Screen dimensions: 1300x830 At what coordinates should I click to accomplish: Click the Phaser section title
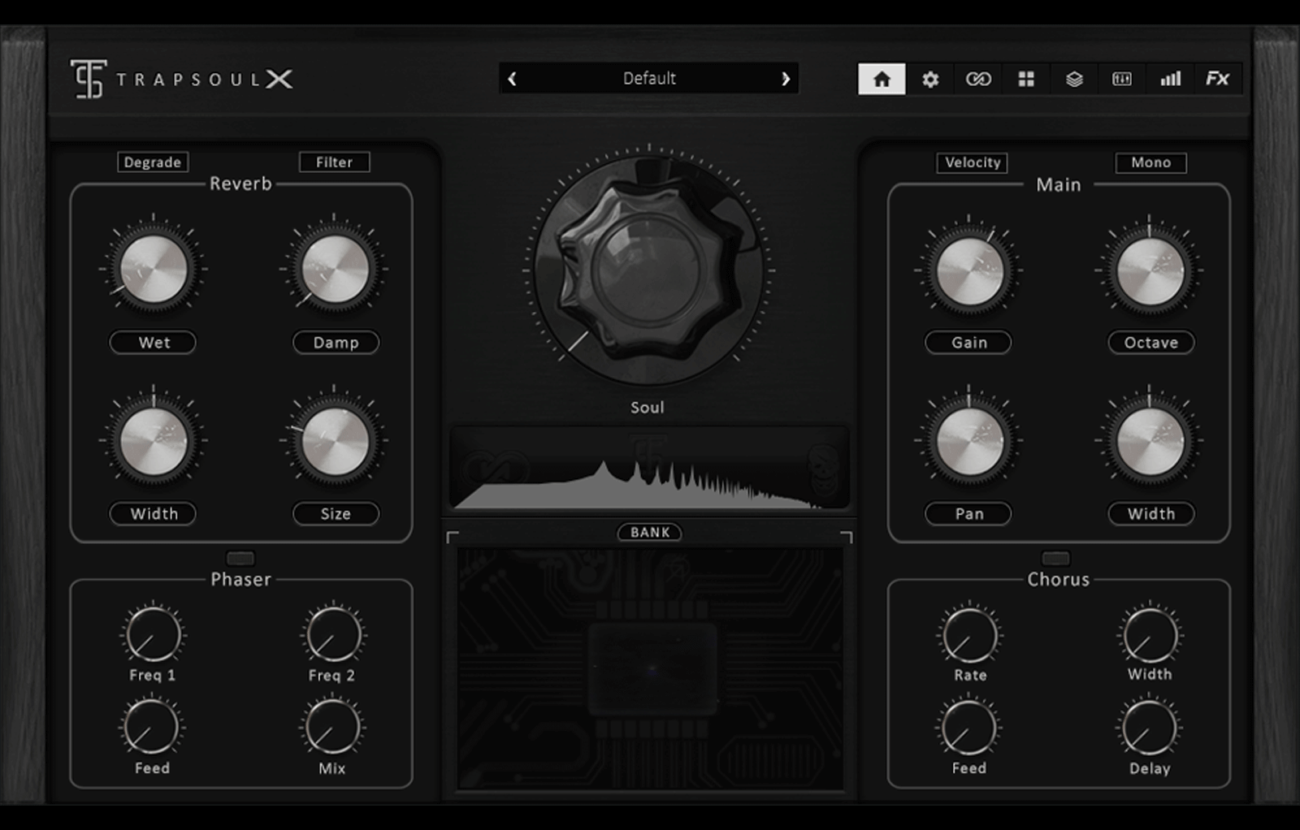(x=241, y=579)
